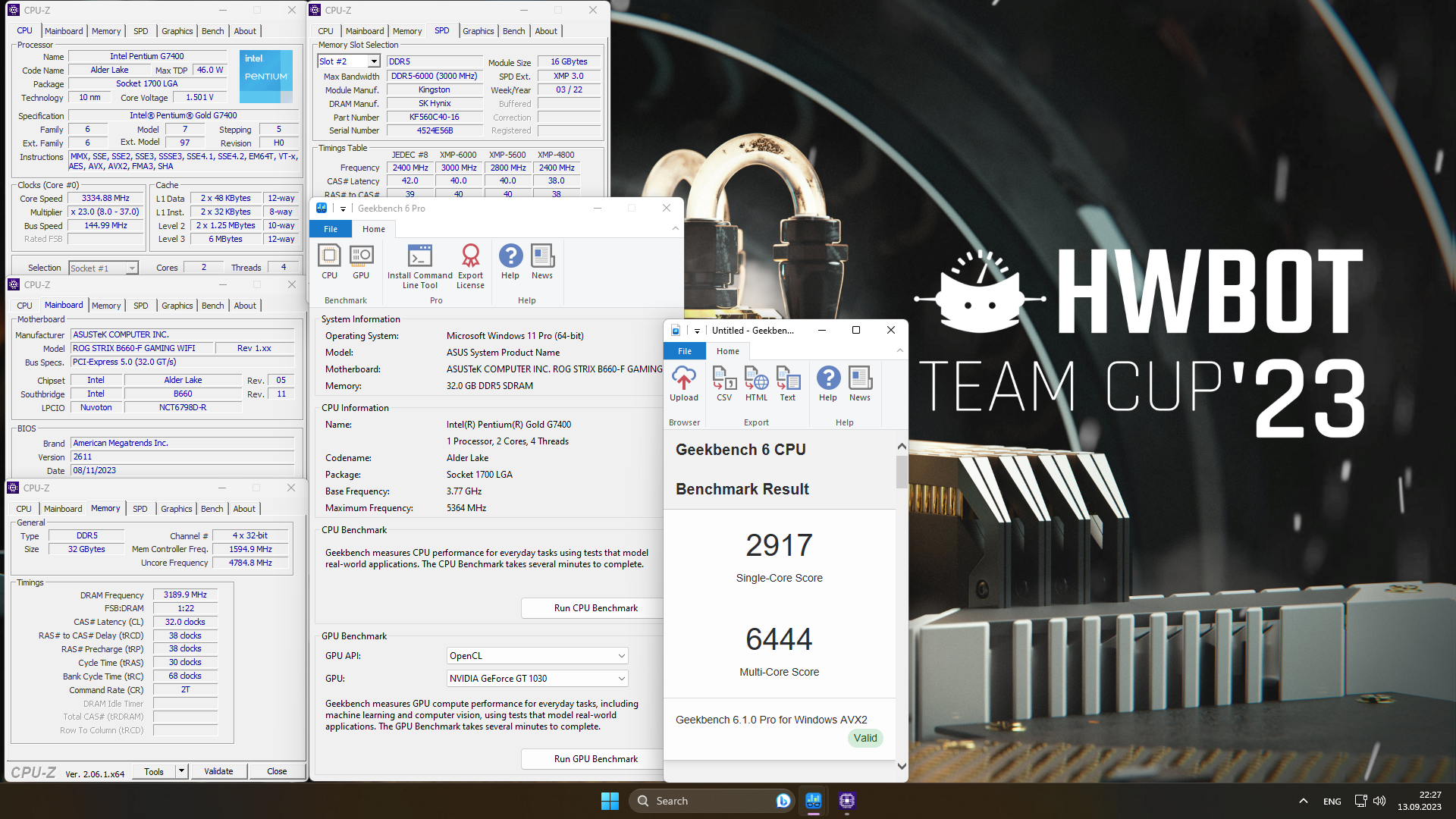Switch to SPD tab in CPU-Z Mainboard window
The height and width of the screenshot is (819, 1456).
[141, 306]
